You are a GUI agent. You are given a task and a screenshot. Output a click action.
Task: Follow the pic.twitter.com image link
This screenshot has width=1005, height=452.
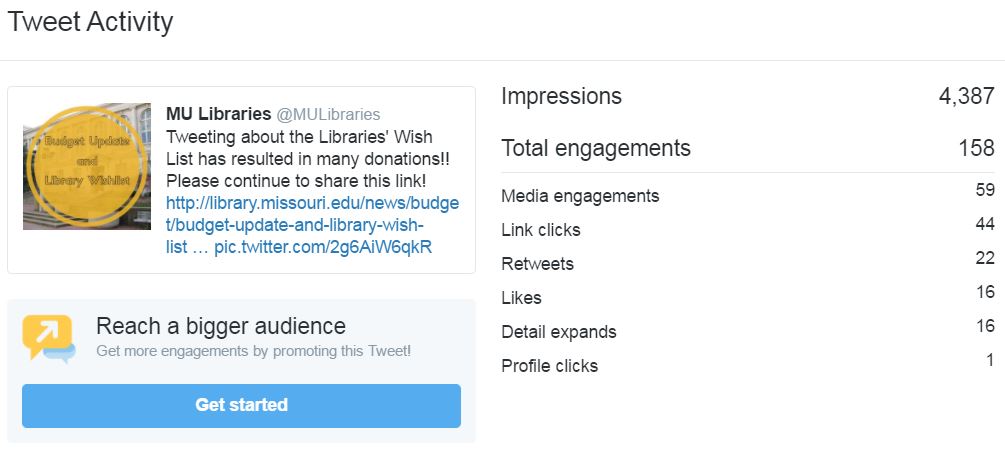(323, 246)
